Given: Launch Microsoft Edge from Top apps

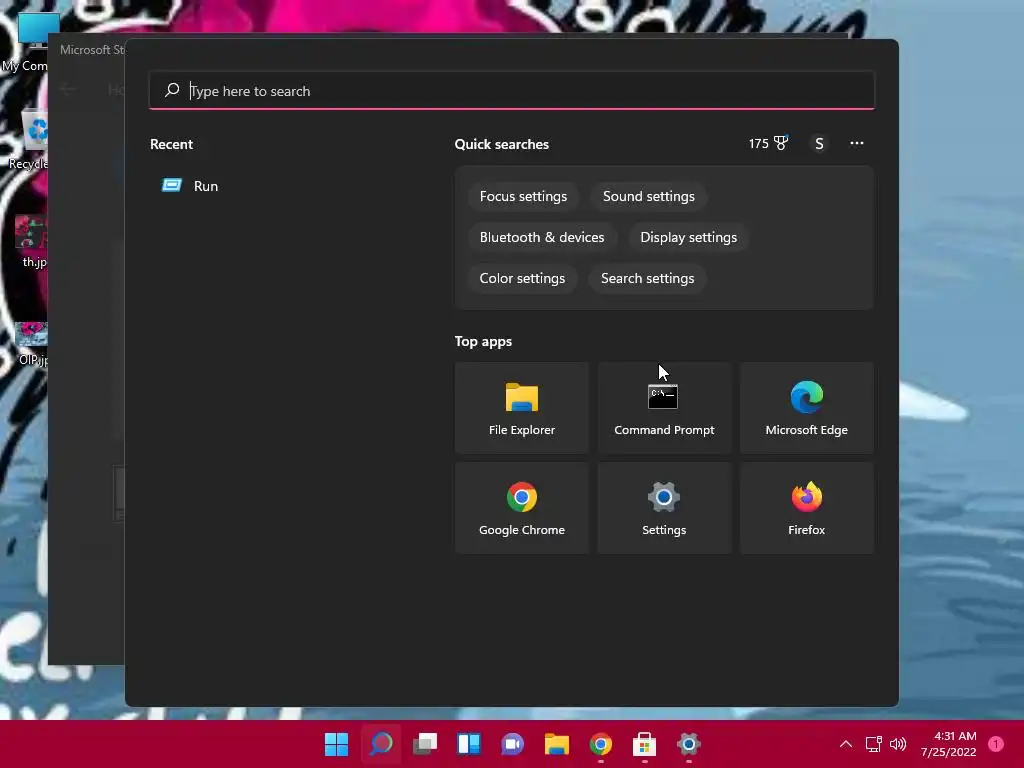Looking at the screenshot, I should 807,408.
